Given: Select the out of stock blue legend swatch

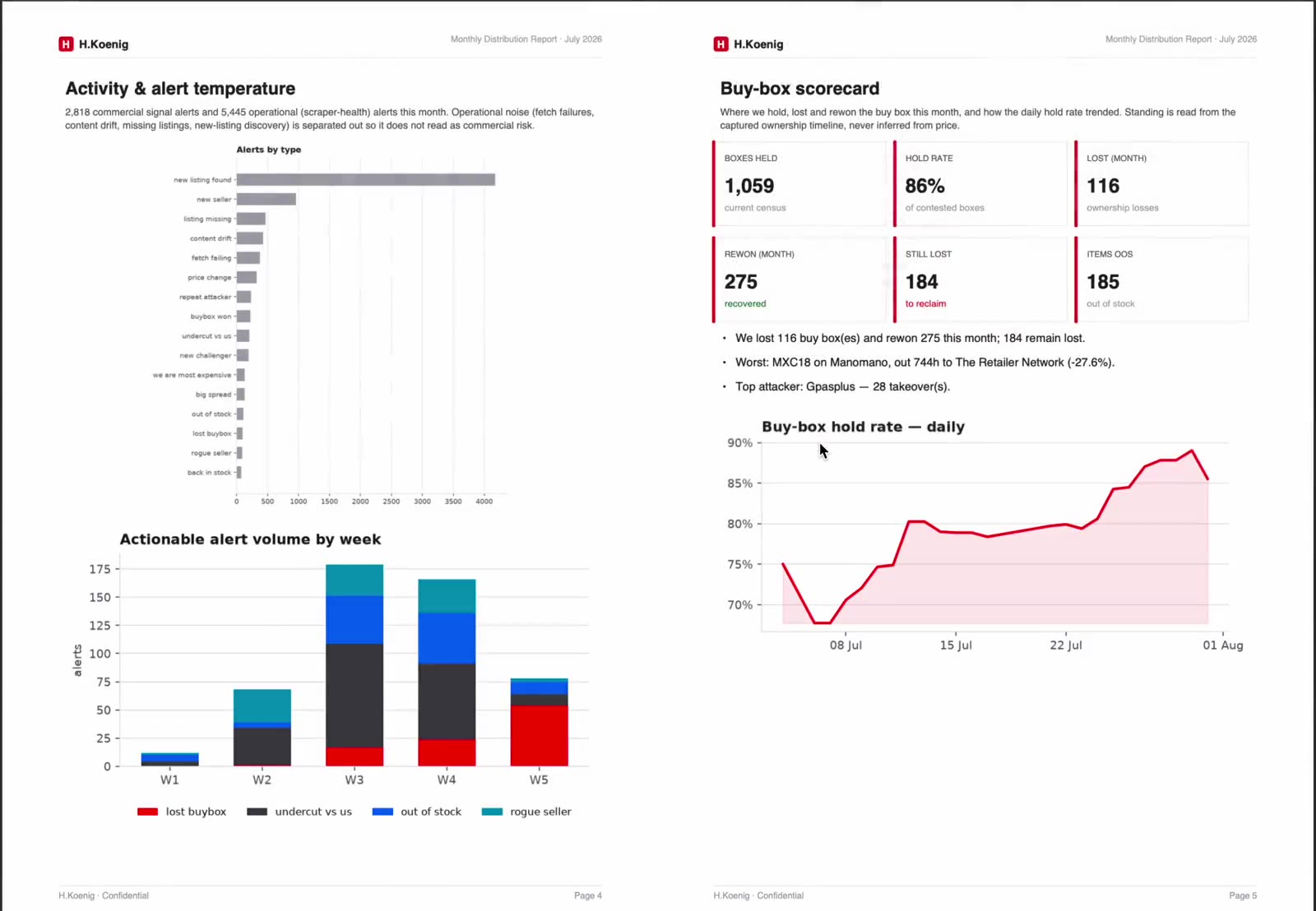Looking at the screenshot, I should pos(382,812).
